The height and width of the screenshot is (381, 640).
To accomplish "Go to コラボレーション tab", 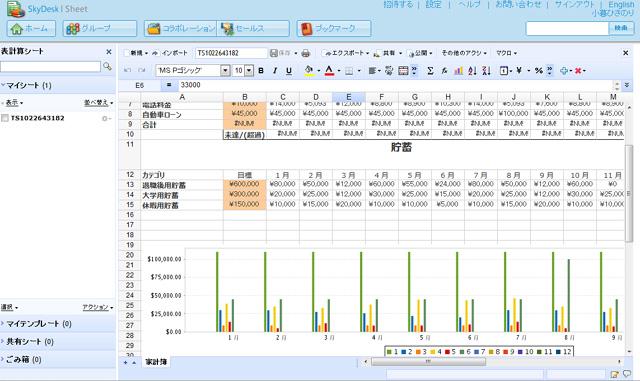I will click(180, 29).
